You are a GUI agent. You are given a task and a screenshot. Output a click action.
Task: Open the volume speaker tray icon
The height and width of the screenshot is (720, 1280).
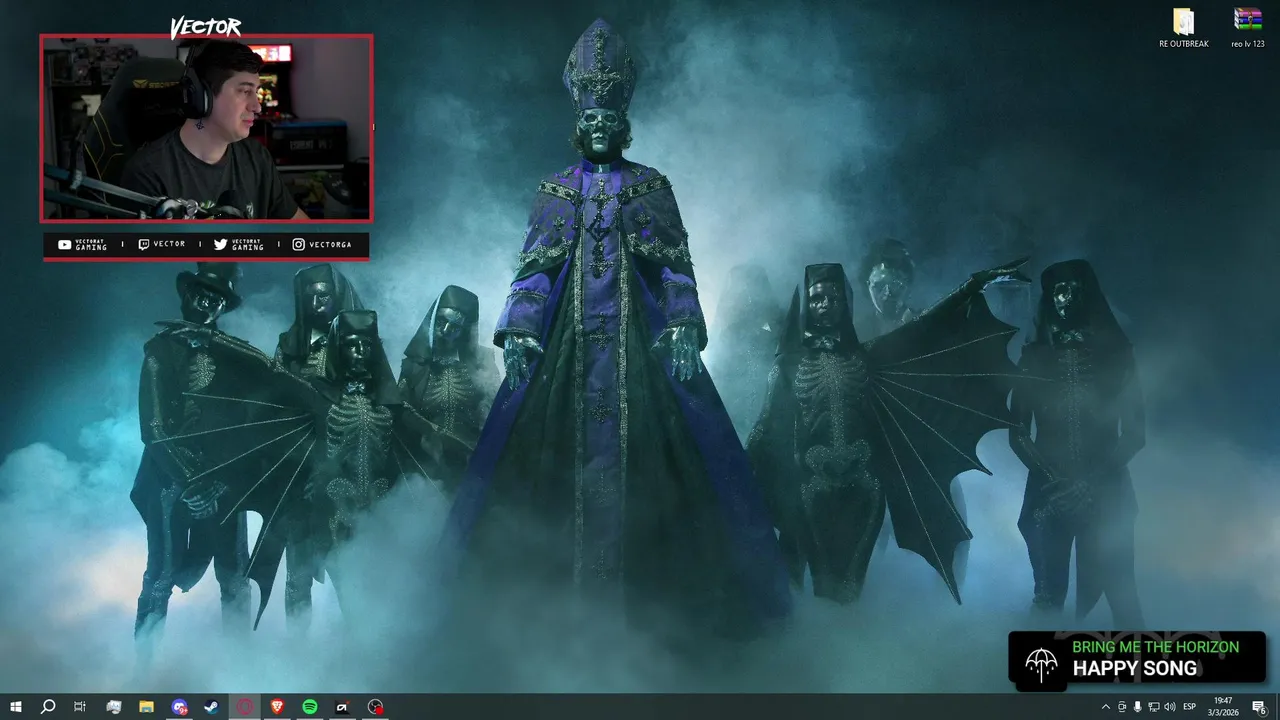click(1170, 707)
